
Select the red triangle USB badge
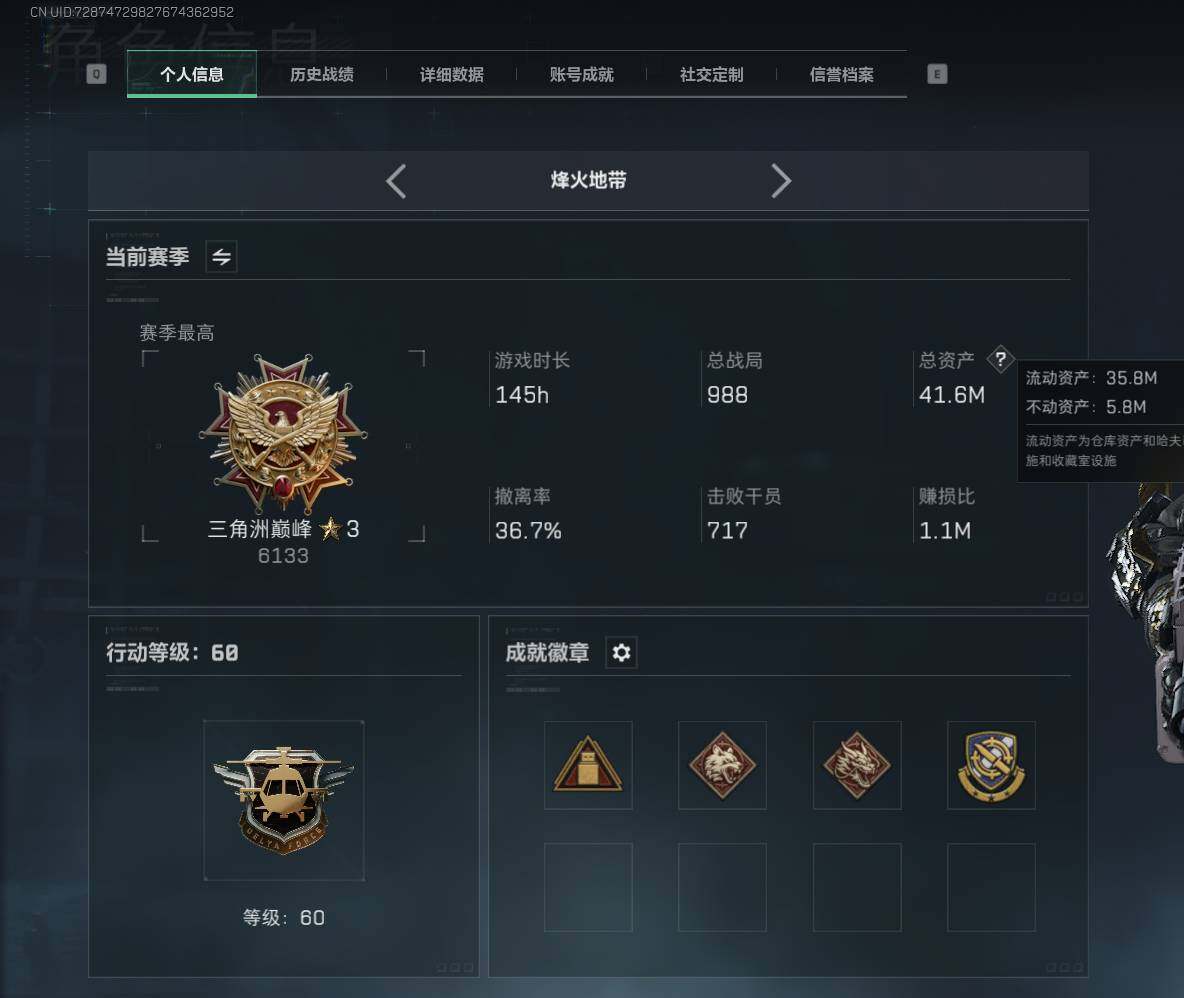[x=588, y=765]
